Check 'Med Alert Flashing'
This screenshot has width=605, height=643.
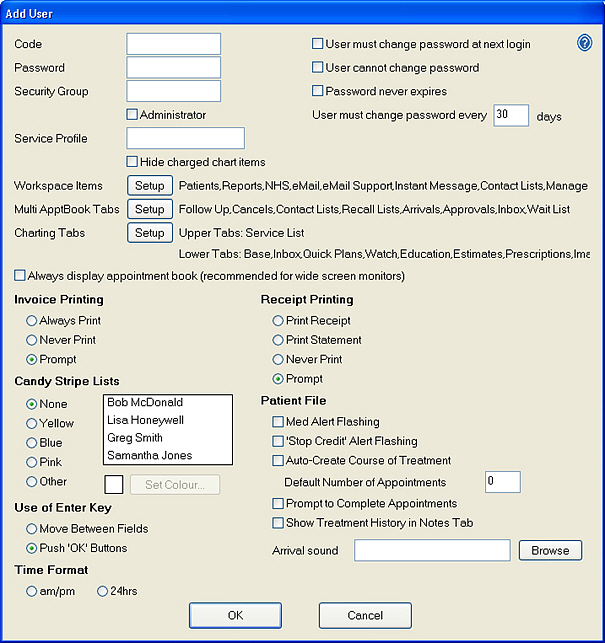(278, 422)
